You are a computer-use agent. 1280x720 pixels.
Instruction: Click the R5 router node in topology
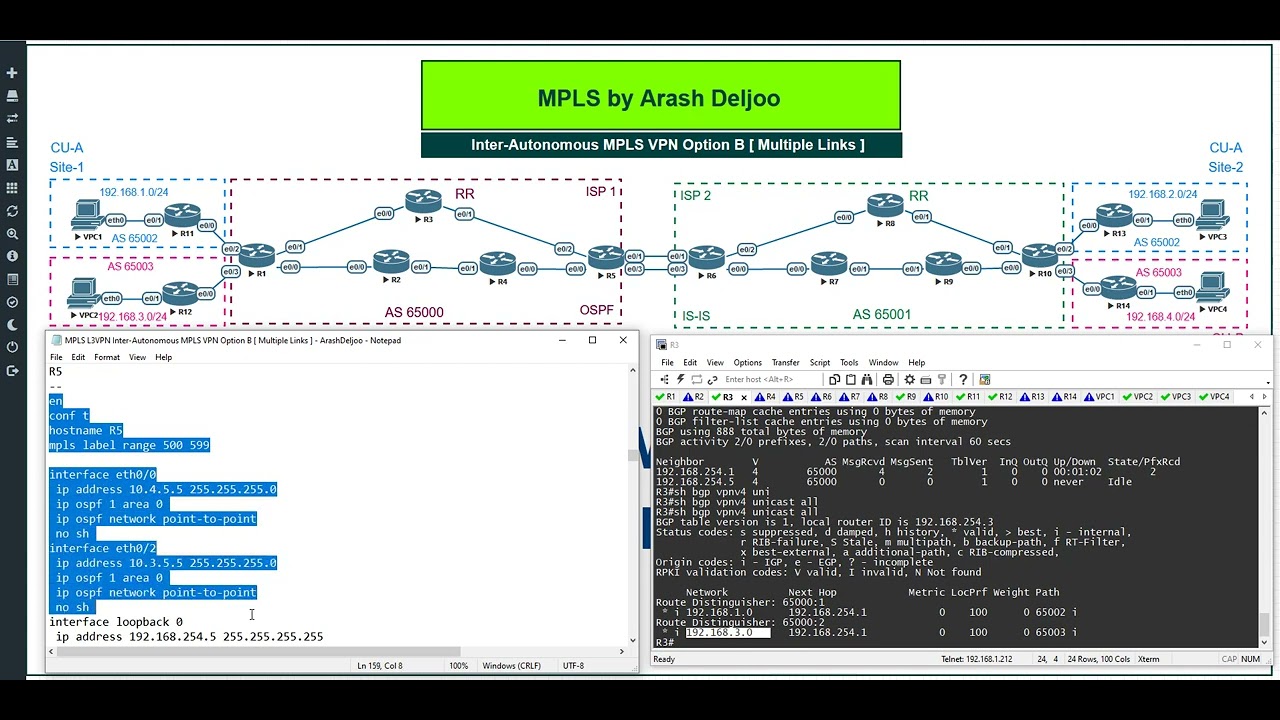click(x=606, y=257)
